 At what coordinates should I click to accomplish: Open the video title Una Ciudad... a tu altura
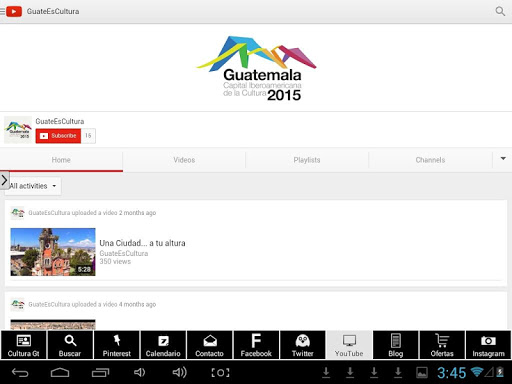(x=142, y=243)
